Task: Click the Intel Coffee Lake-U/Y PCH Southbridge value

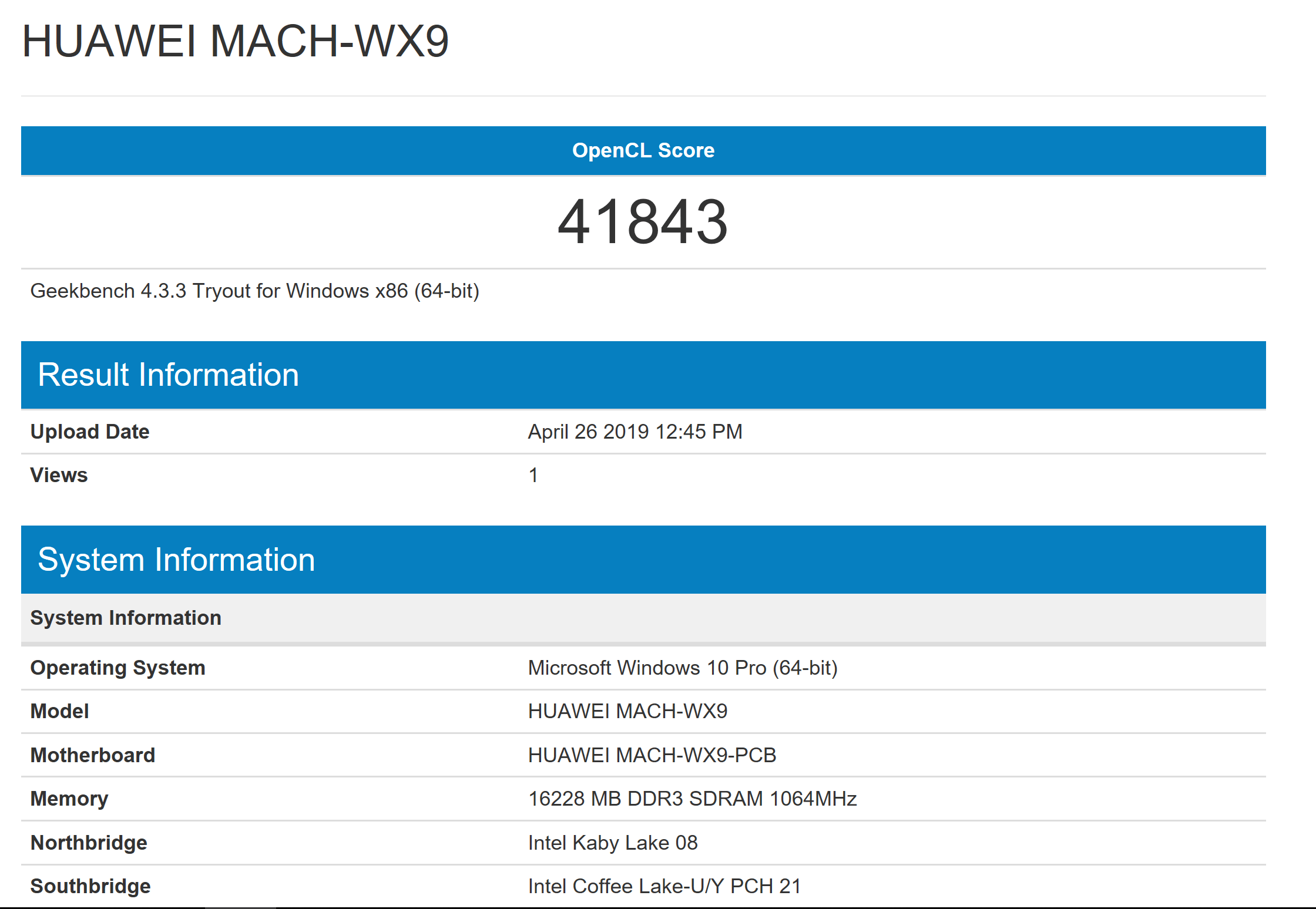Action: (x=664, y=886)
